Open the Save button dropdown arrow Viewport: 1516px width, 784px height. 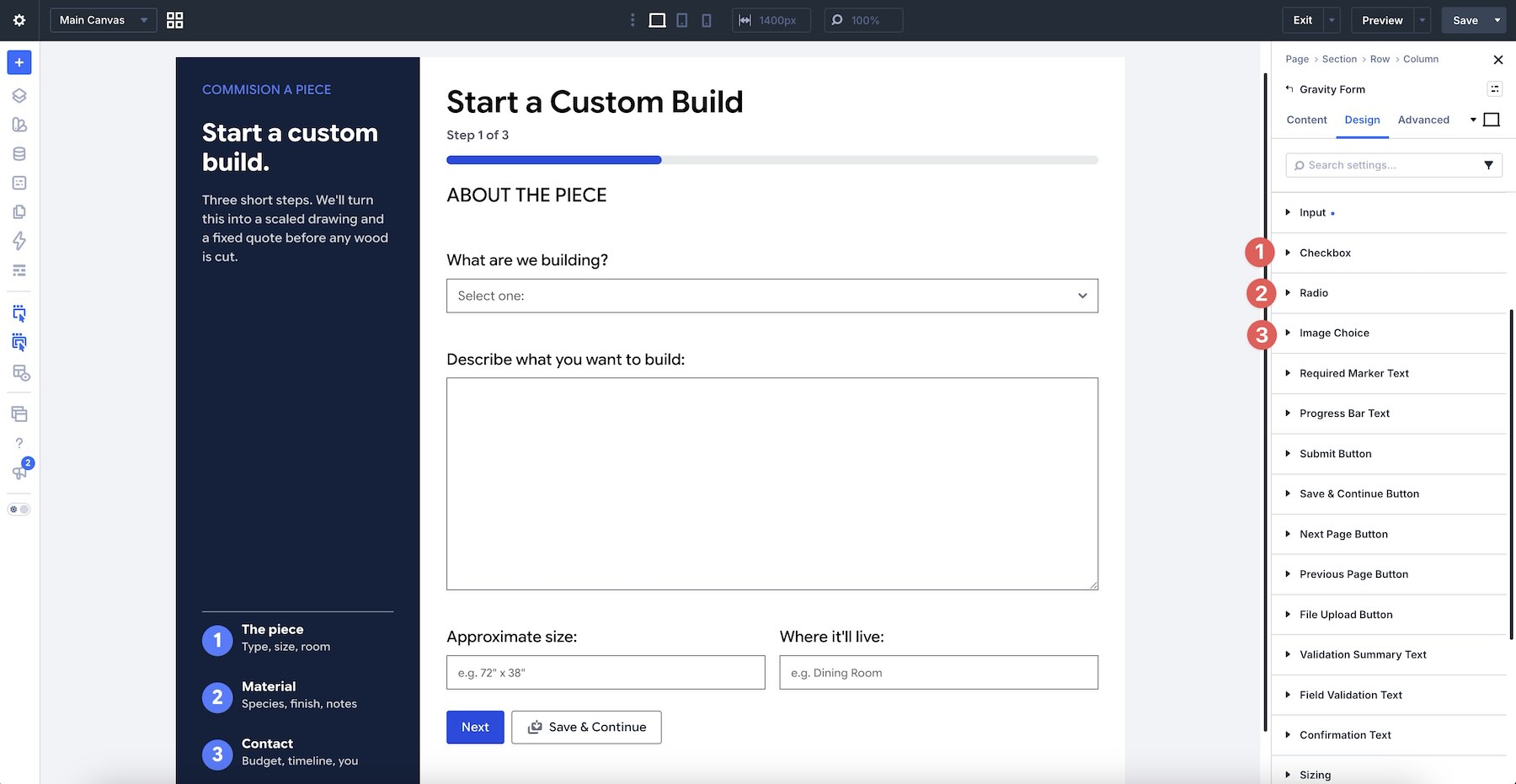pyautogui.click(x=1497, y=20)
